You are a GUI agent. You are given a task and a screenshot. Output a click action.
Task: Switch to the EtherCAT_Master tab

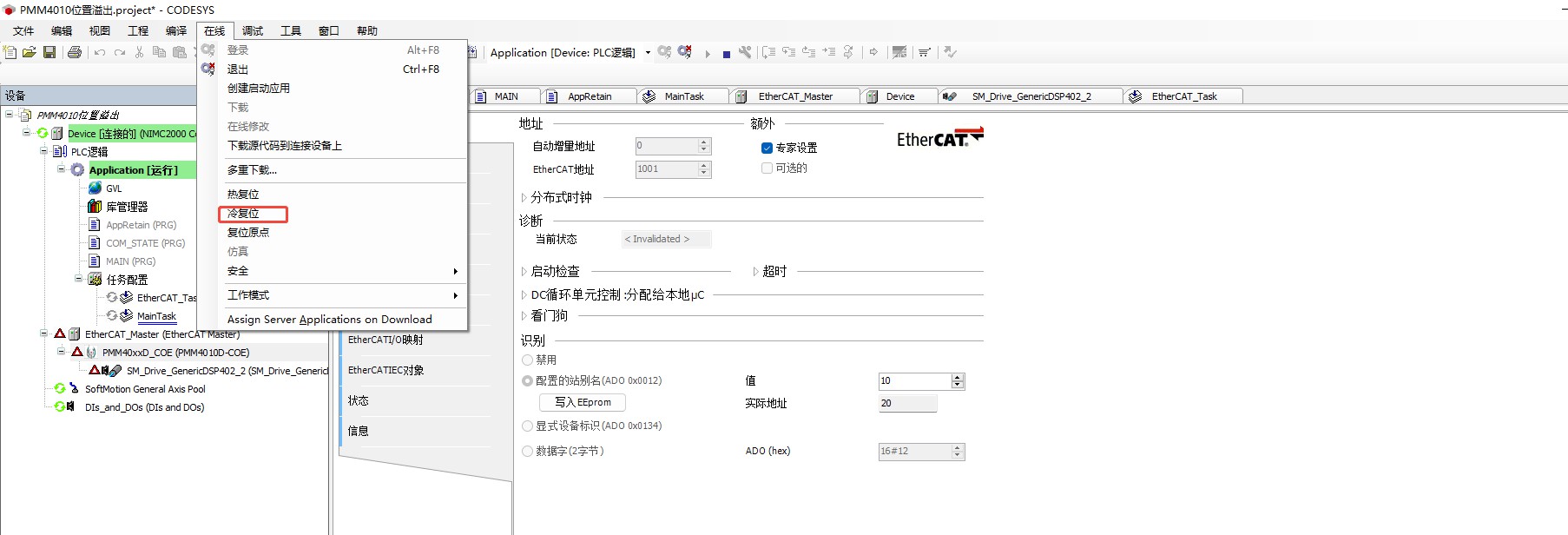795,96
